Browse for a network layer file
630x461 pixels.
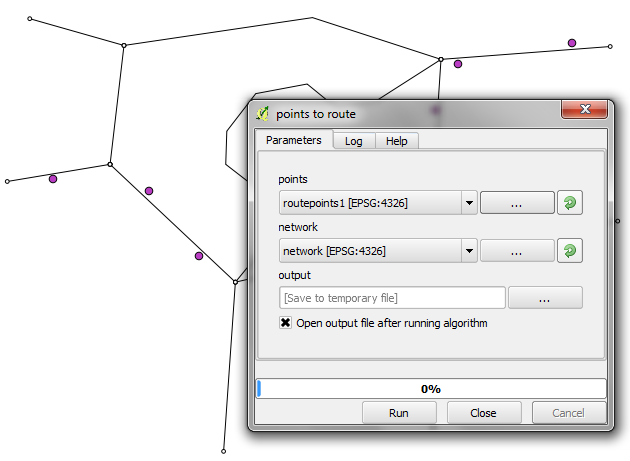(x=517, y=251)
